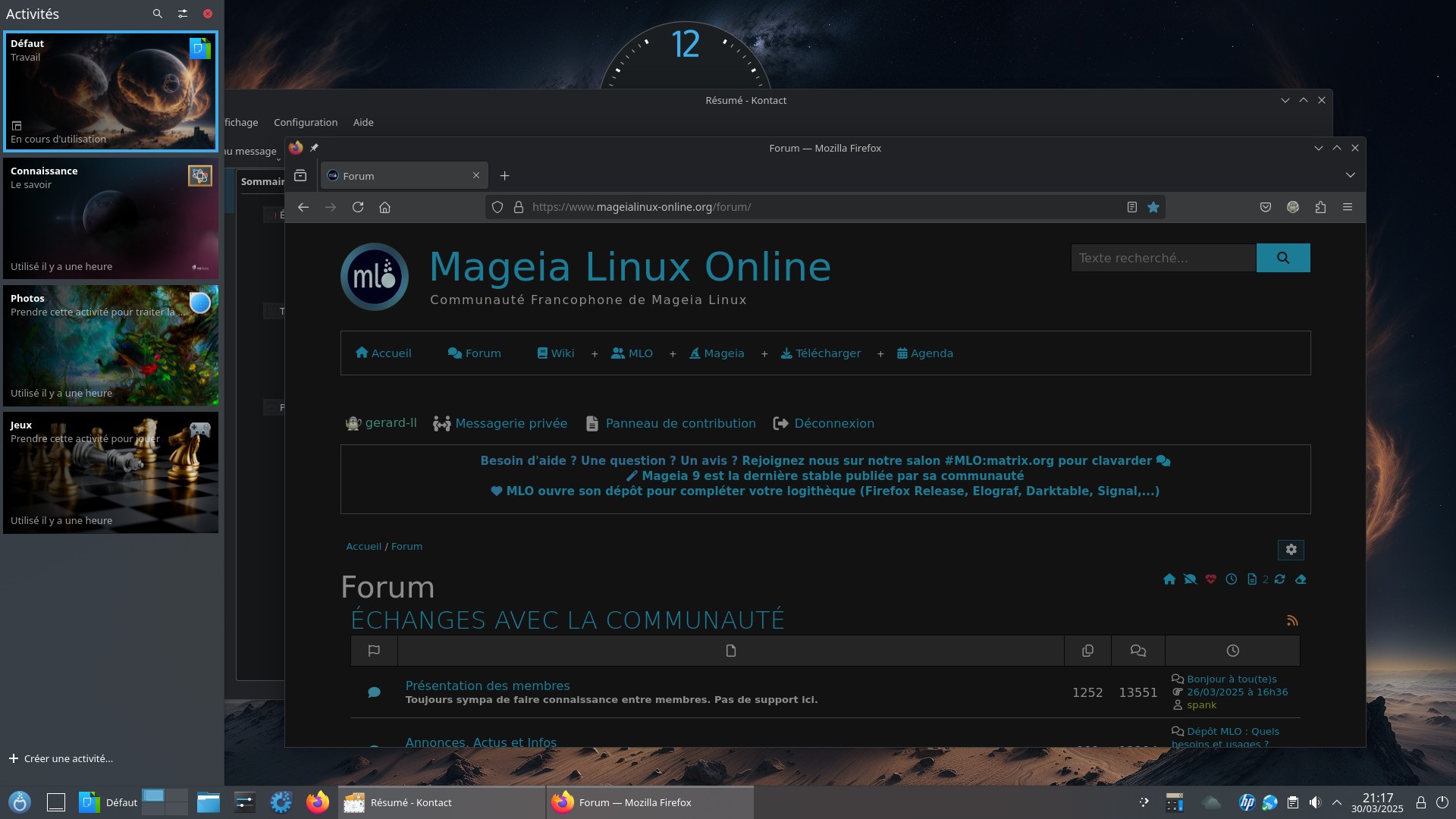The height and width of the screenshot is (819, 1456).
Task: Expand the Mageia submenu plus
Action: pos(764,354)
